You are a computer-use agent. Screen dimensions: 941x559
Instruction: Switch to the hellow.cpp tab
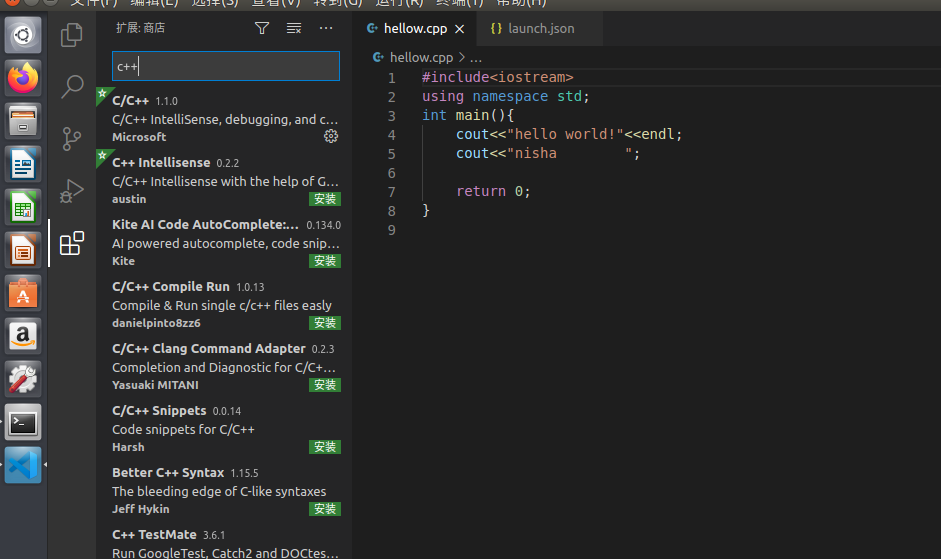pyautogui.click(x=415, y=29)
